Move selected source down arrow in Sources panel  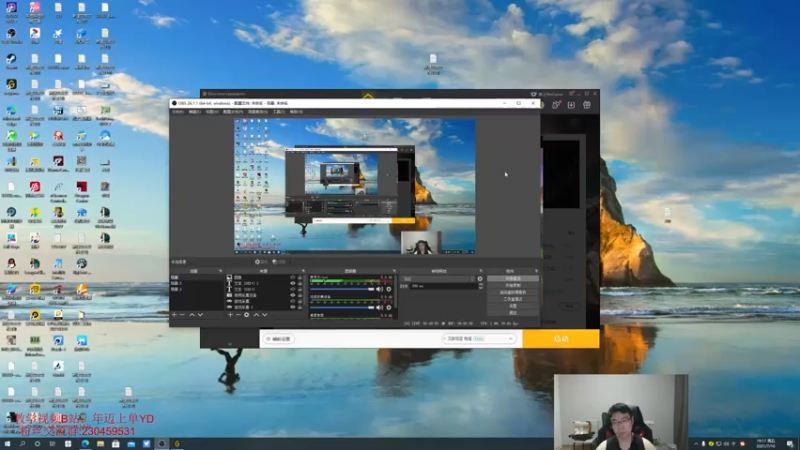(265, 315)
